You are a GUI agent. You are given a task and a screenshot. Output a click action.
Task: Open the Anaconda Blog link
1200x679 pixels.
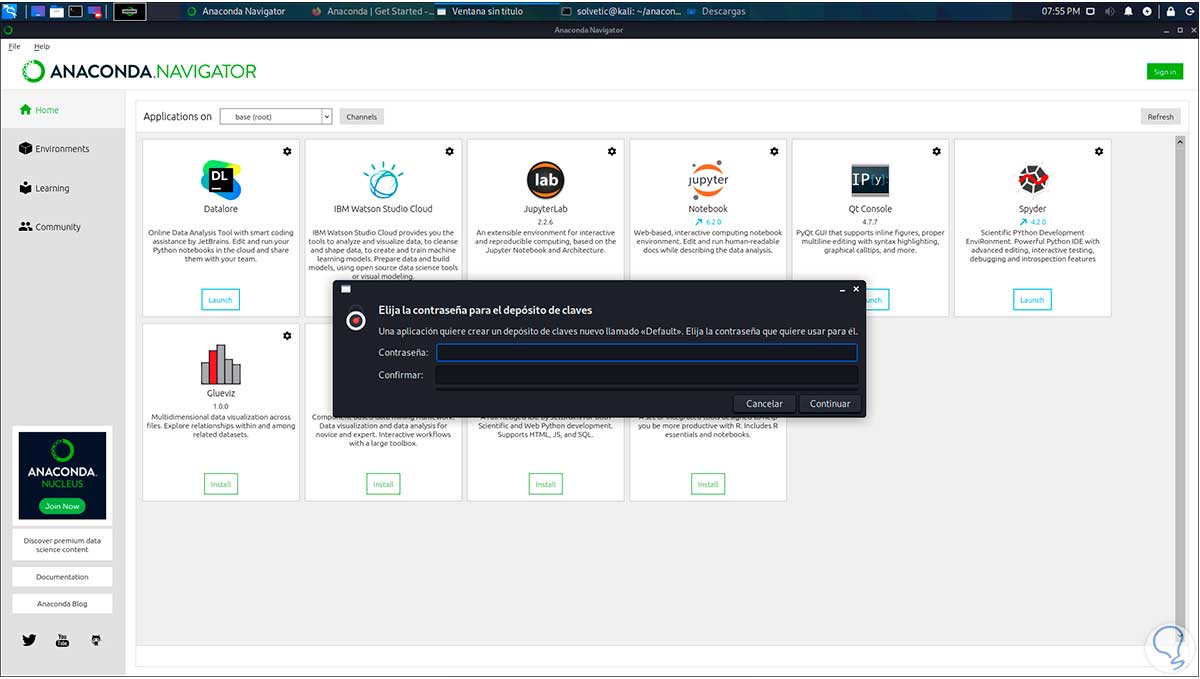(x=62, y=604)
